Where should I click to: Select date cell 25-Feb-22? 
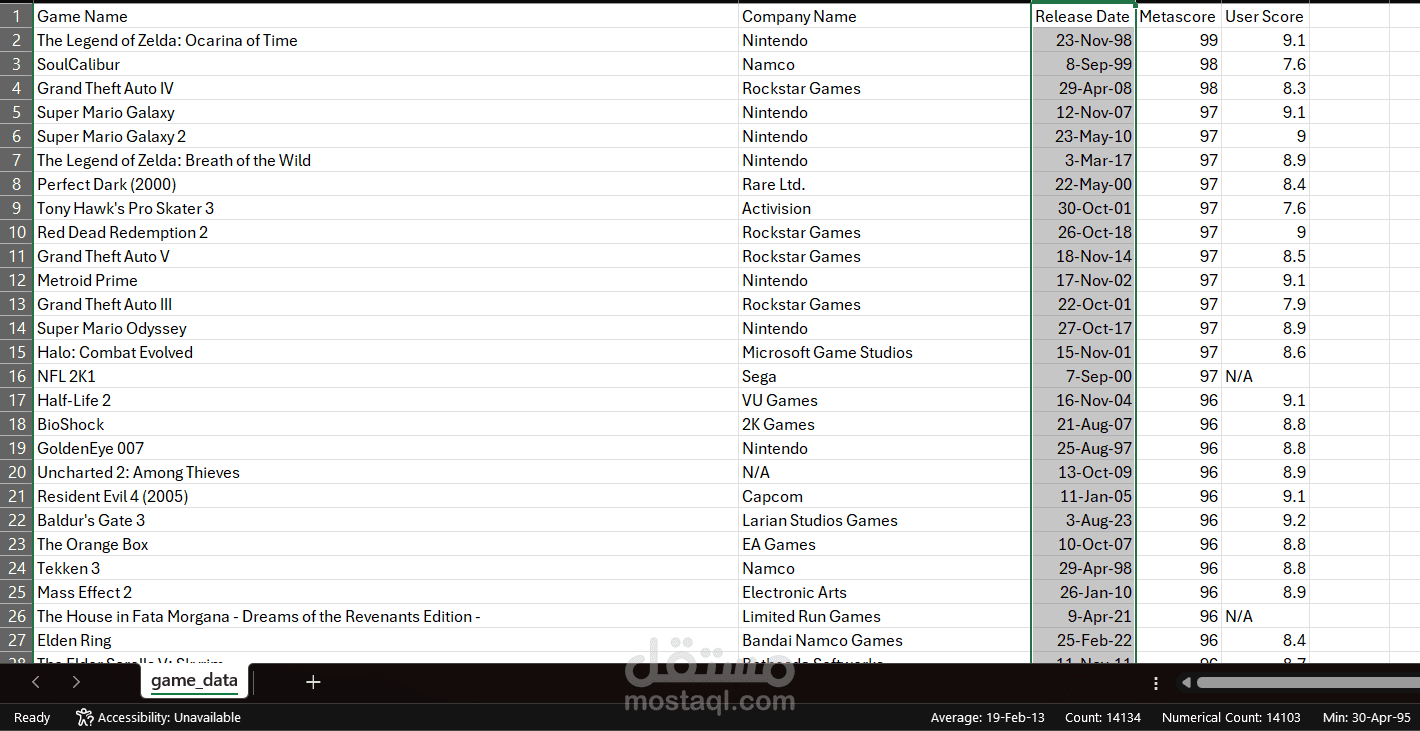1083,640
